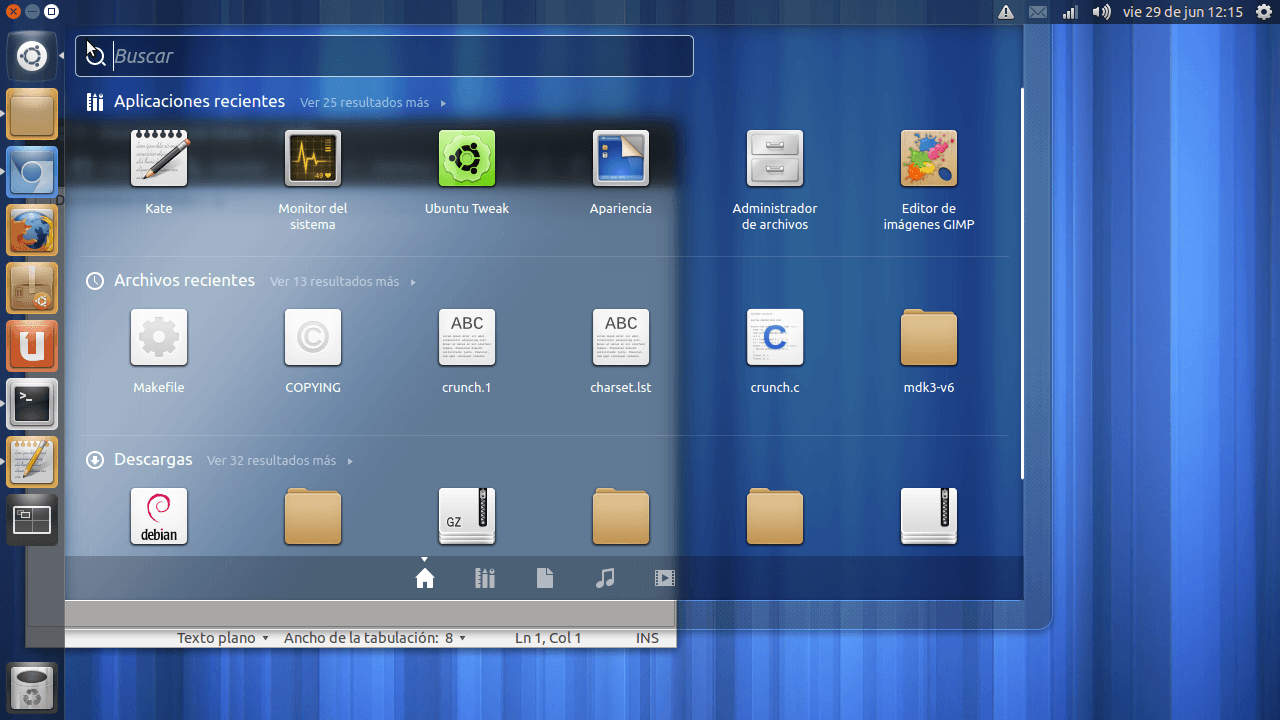1280x720 pixels.
Task: Open the text editor launcher icon
Action: coord(32,462)
